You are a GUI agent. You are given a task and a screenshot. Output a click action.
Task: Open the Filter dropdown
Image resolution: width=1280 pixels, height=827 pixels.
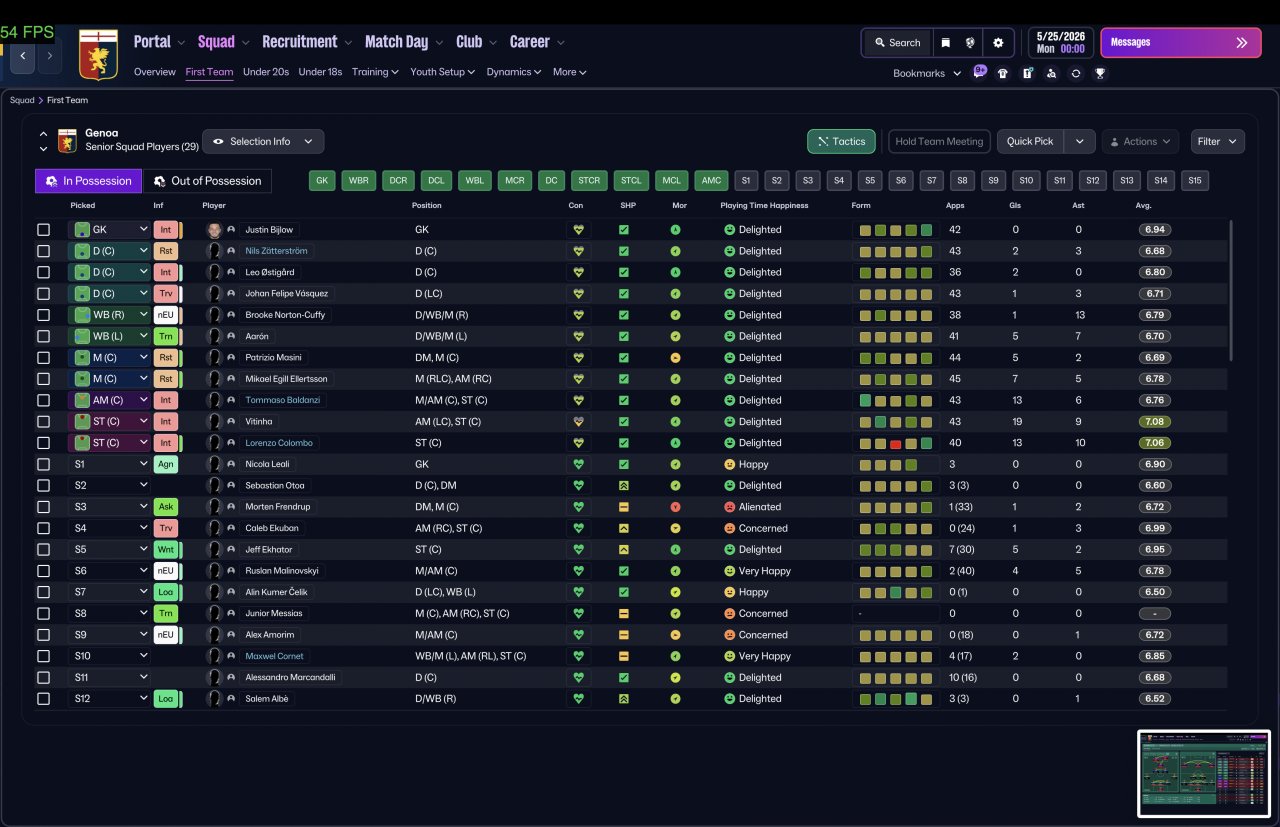tap(1218, 141)
